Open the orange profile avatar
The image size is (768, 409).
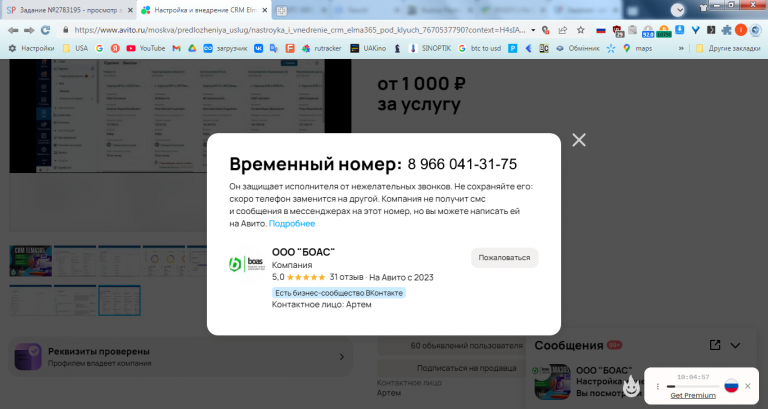coord(741,30)
